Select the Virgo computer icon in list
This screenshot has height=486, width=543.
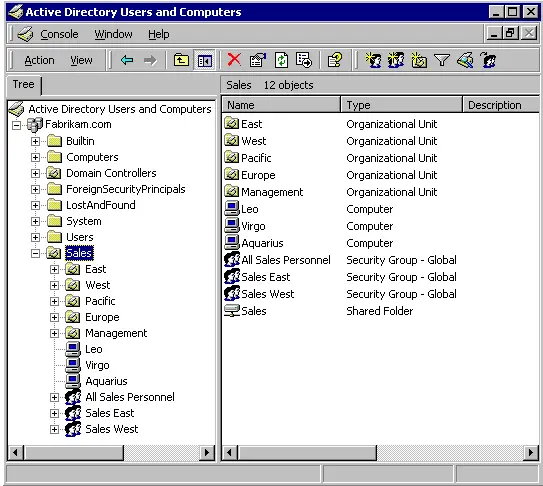232,226
